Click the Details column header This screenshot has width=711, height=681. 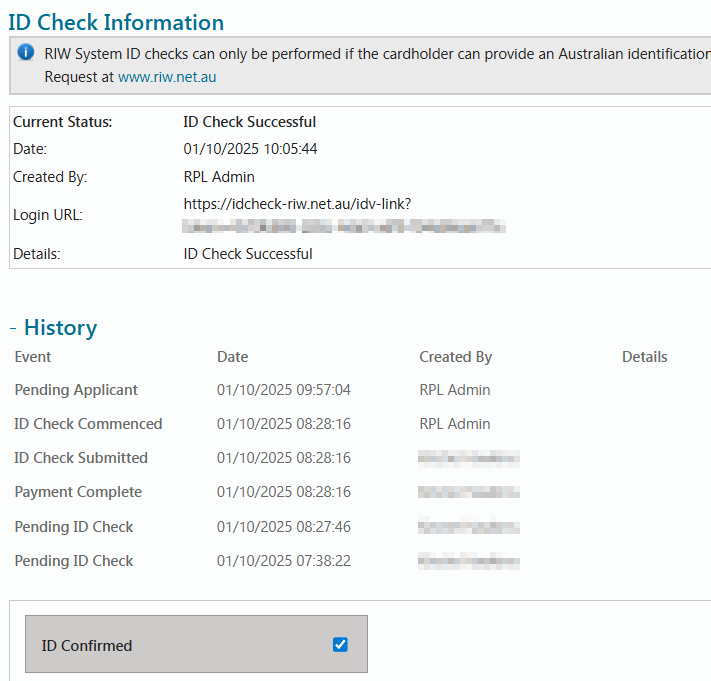(644, 357)
